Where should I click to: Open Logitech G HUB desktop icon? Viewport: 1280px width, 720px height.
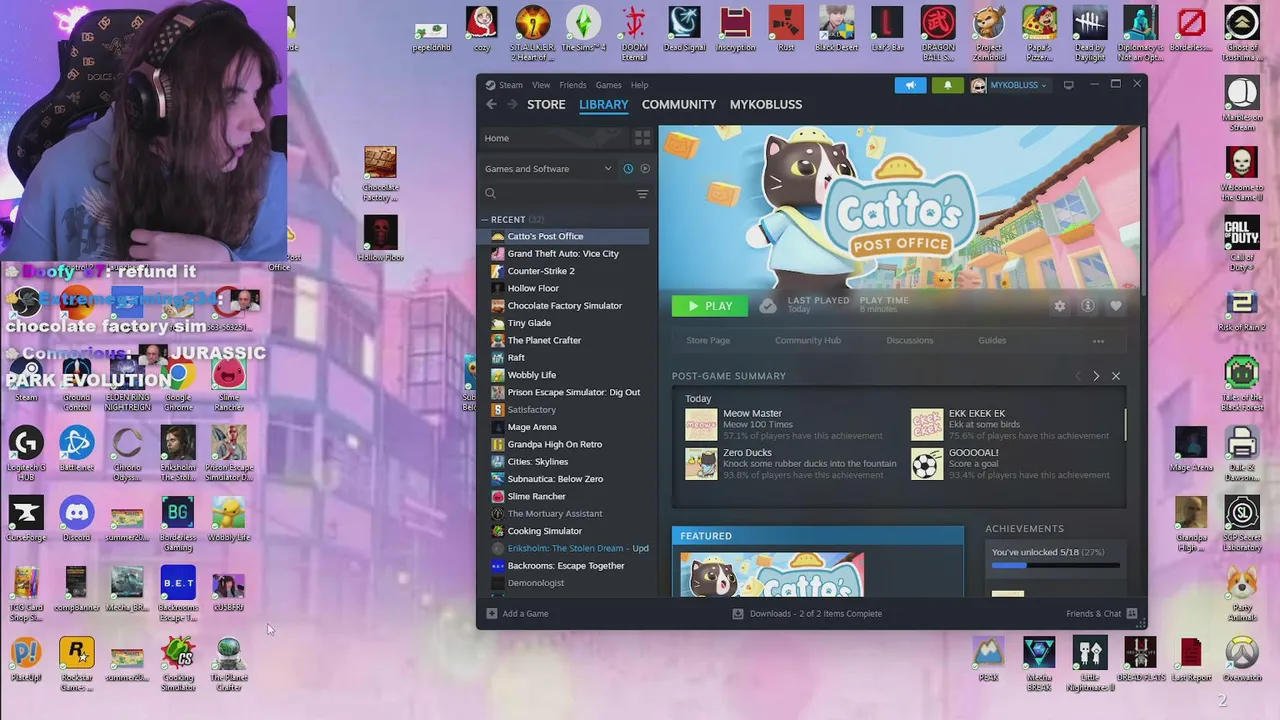tap(26, 453)
